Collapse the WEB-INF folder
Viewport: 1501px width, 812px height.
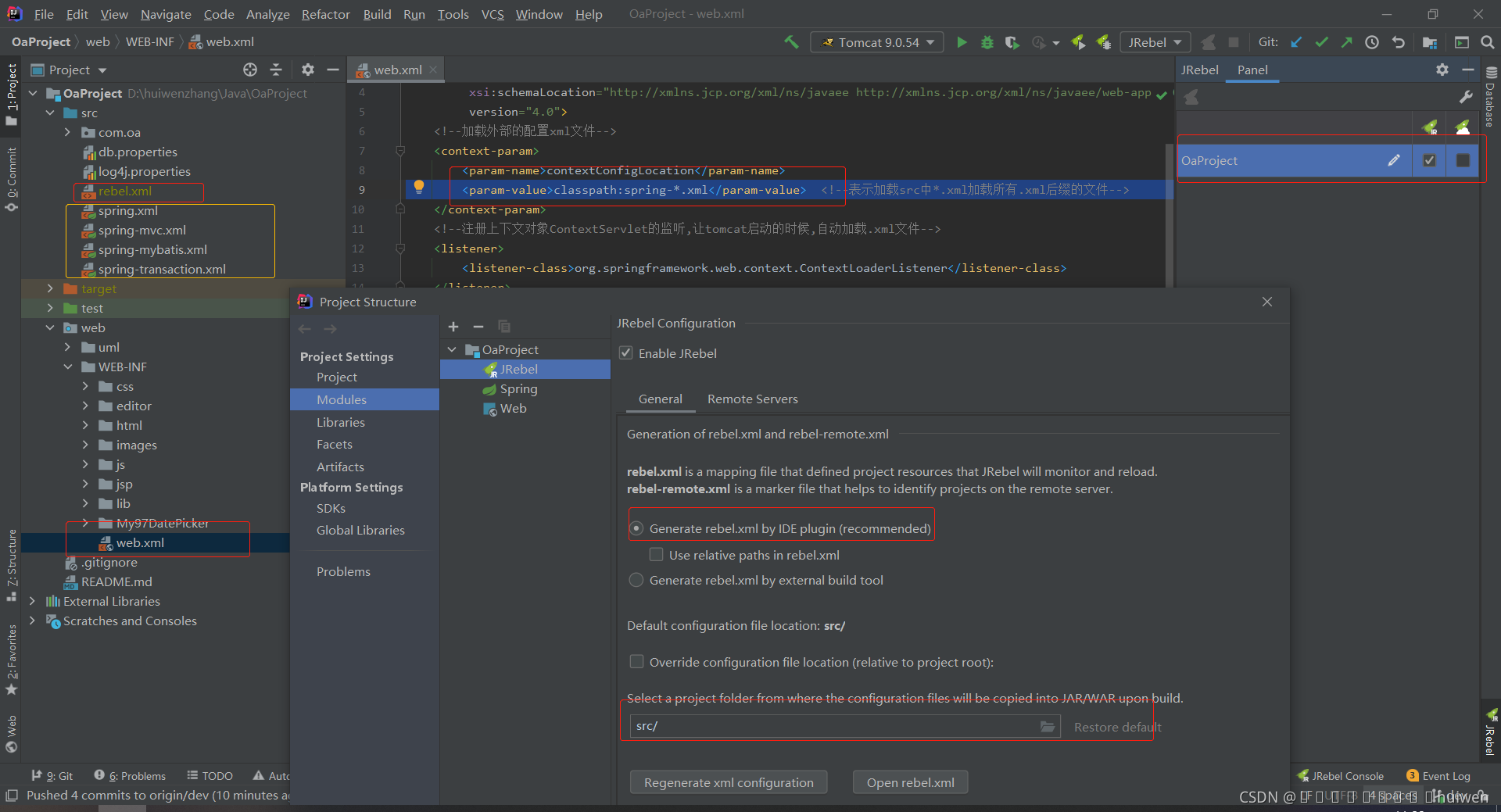(x=67, y=367)
